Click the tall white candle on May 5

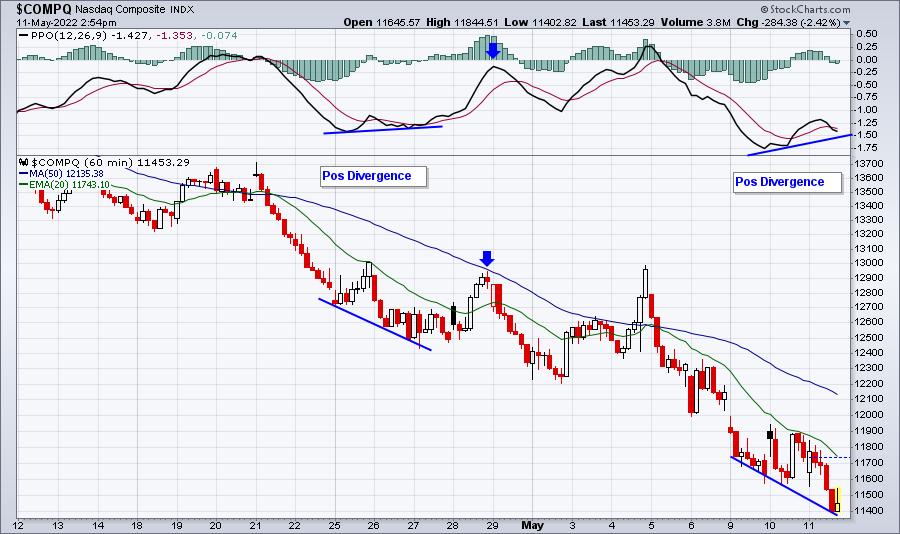pyautogui.click(x=646, y=282)
